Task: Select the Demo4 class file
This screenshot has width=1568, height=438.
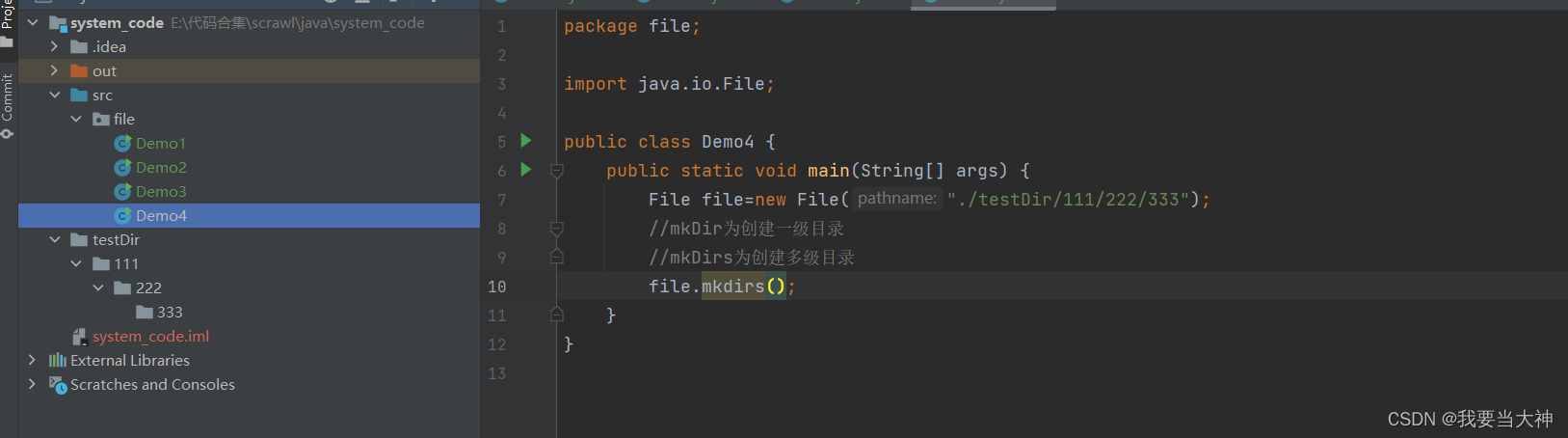Action: [161, 215]
